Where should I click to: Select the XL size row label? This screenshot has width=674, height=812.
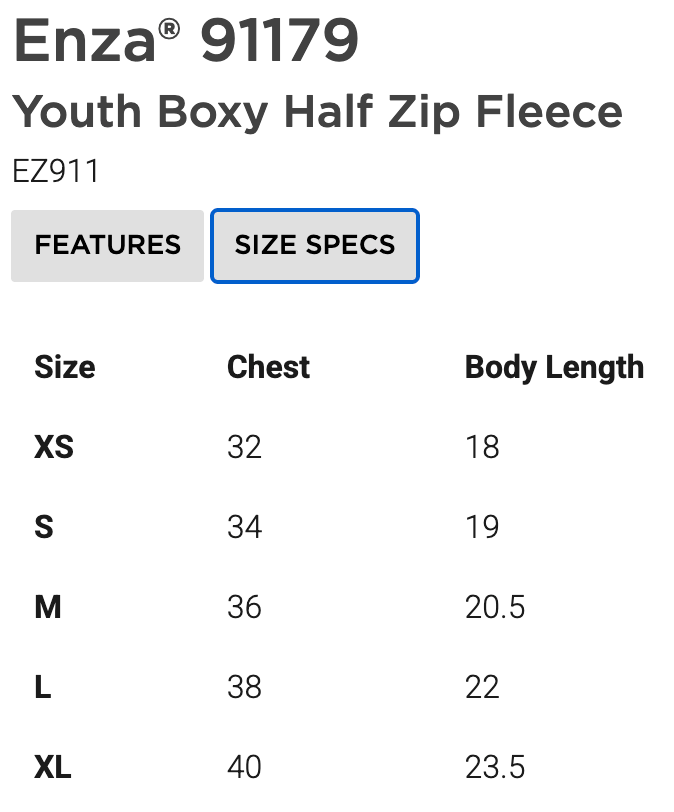(x=53, y=767)
